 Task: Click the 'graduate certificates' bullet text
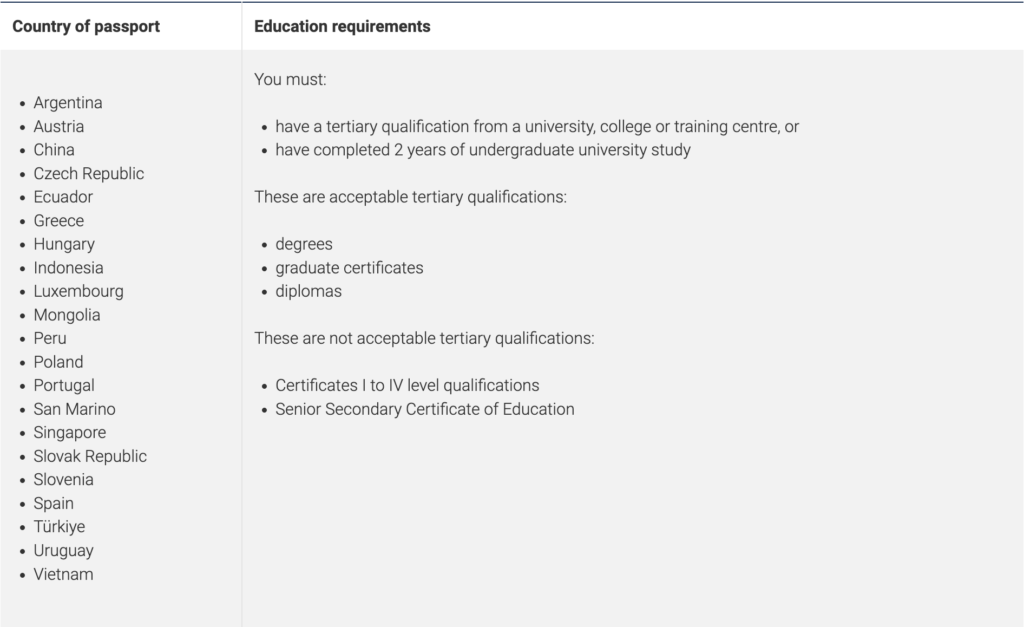pos(349,268)
